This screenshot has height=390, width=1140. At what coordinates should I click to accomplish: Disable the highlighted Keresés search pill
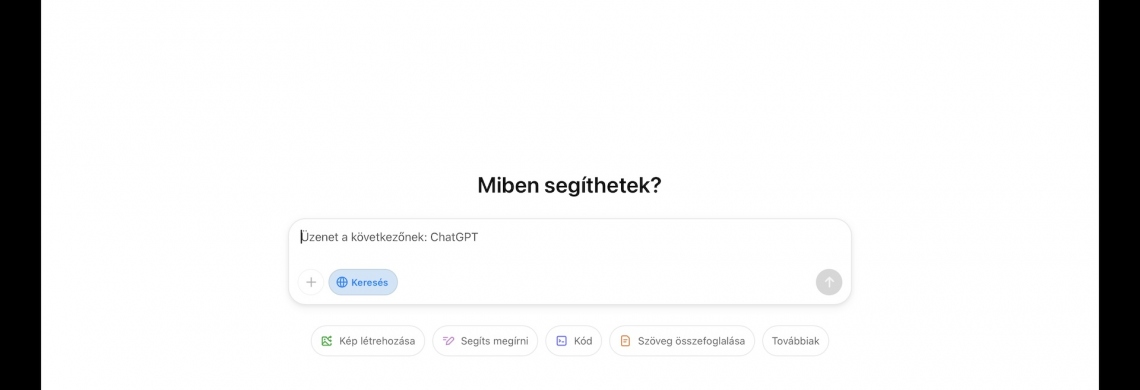click(363, 282)
